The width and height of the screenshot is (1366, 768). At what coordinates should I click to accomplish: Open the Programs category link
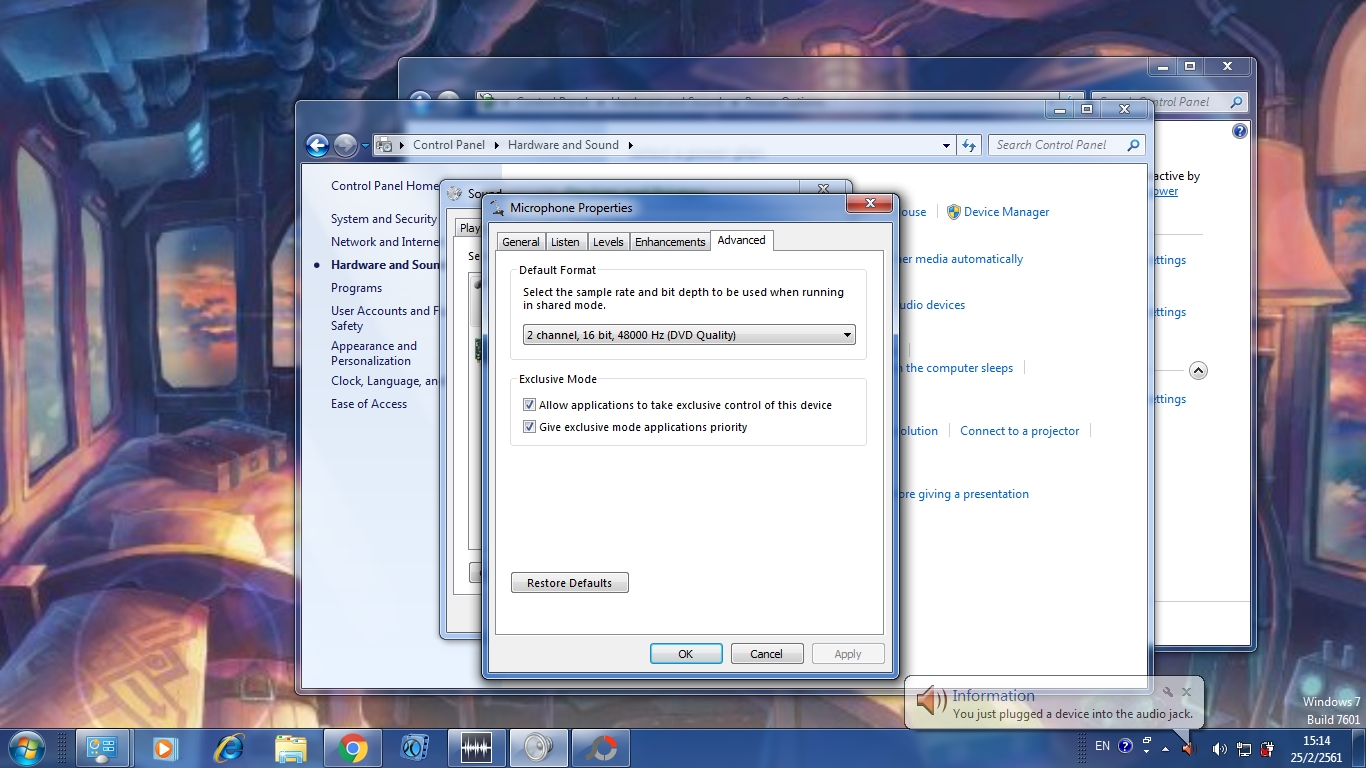pos(357,288)
